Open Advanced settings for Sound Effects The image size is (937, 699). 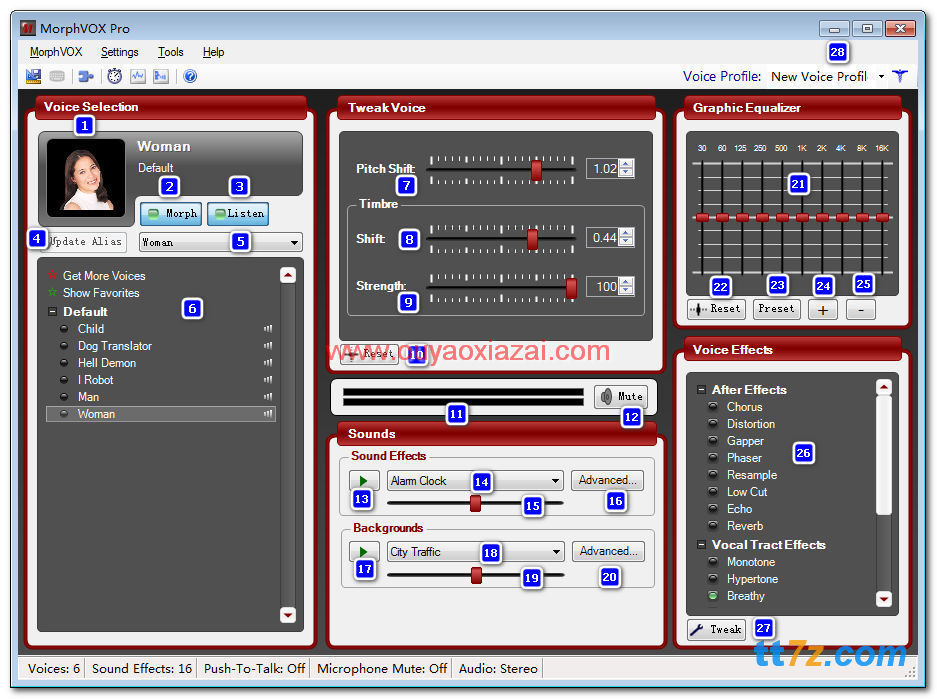(607, 480)
